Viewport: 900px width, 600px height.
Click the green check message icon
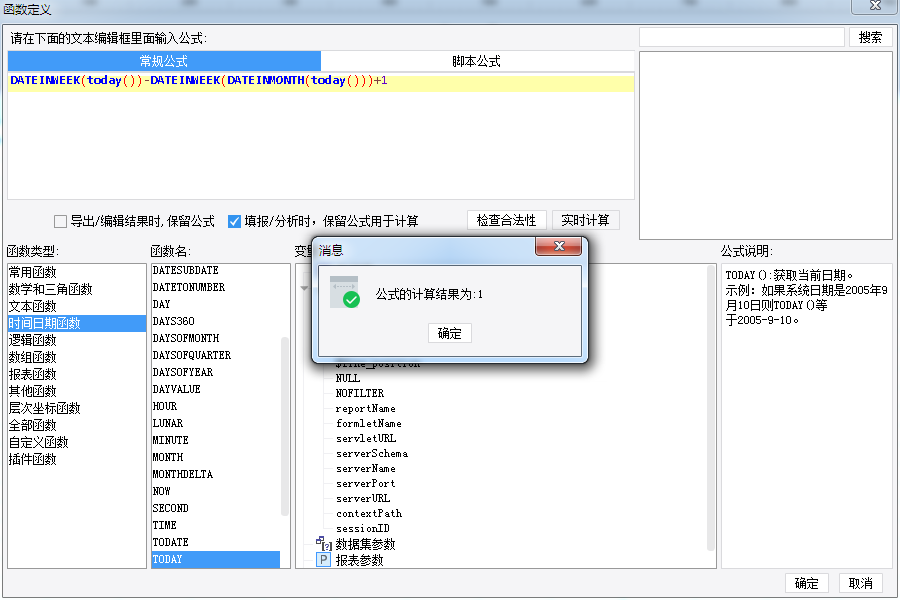pos(344,292)
